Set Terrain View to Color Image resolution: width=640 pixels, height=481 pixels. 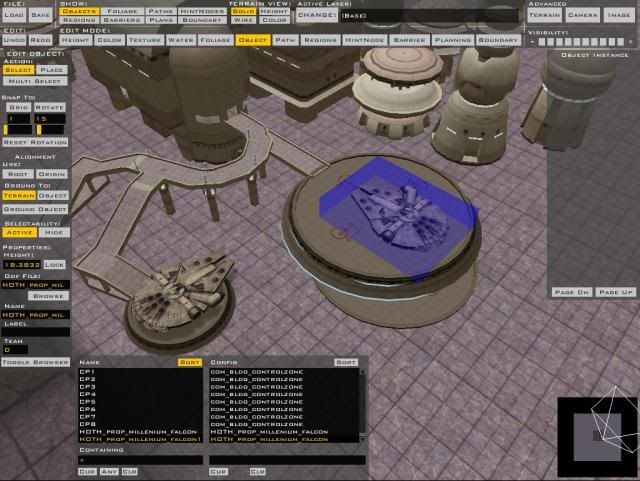click(x=274, y=20)
